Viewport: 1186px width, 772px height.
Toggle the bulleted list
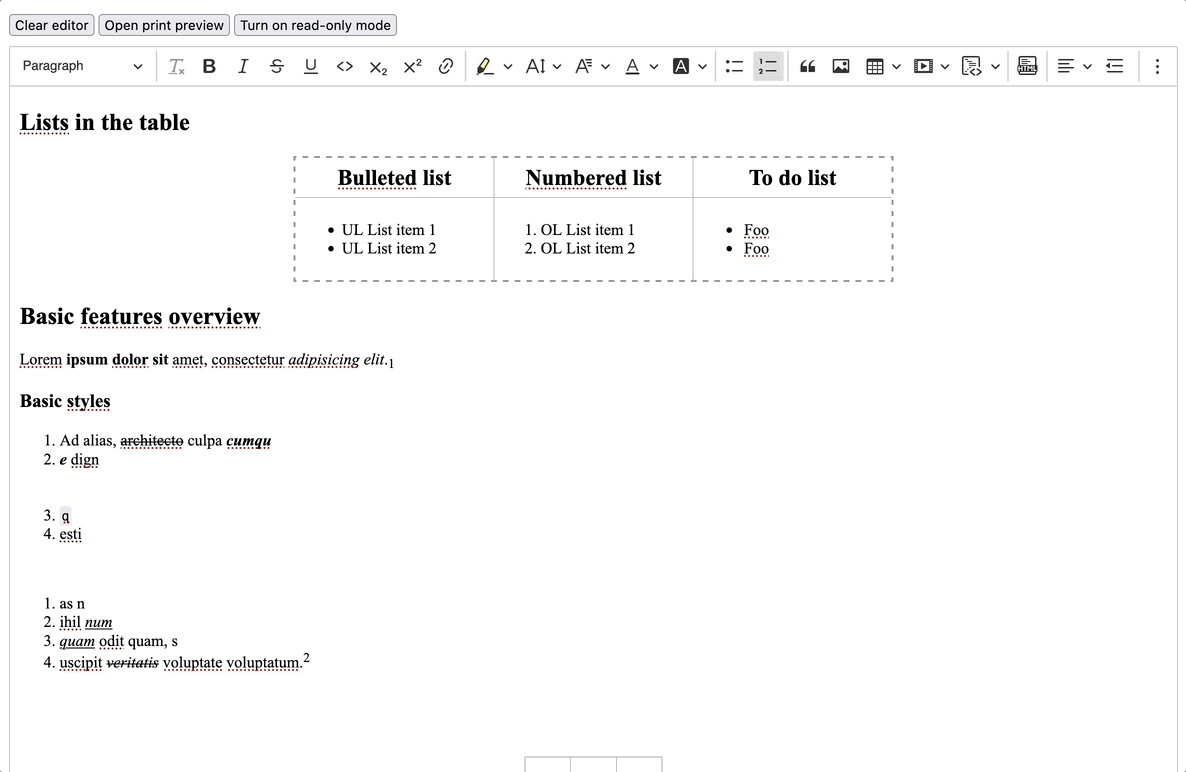click(735, 66)
